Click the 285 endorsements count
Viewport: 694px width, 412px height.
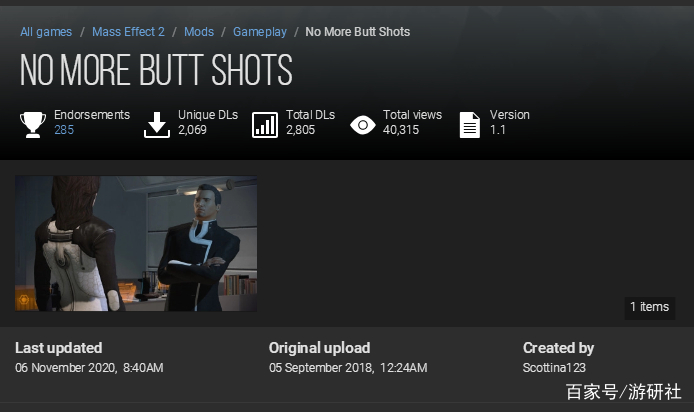64,130
